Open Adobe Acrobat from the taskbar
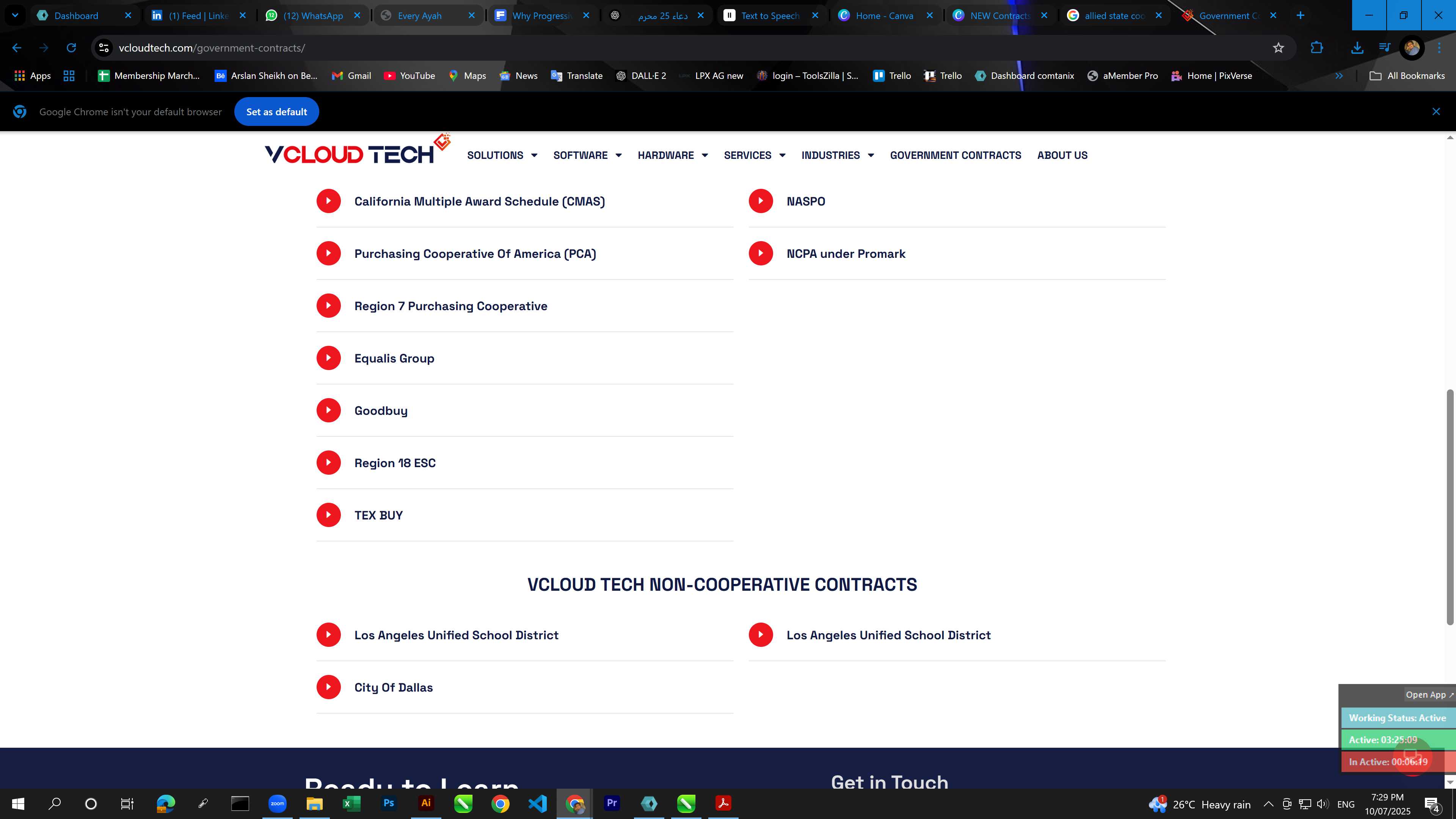The image size is (1456, 819). [723, 803]
